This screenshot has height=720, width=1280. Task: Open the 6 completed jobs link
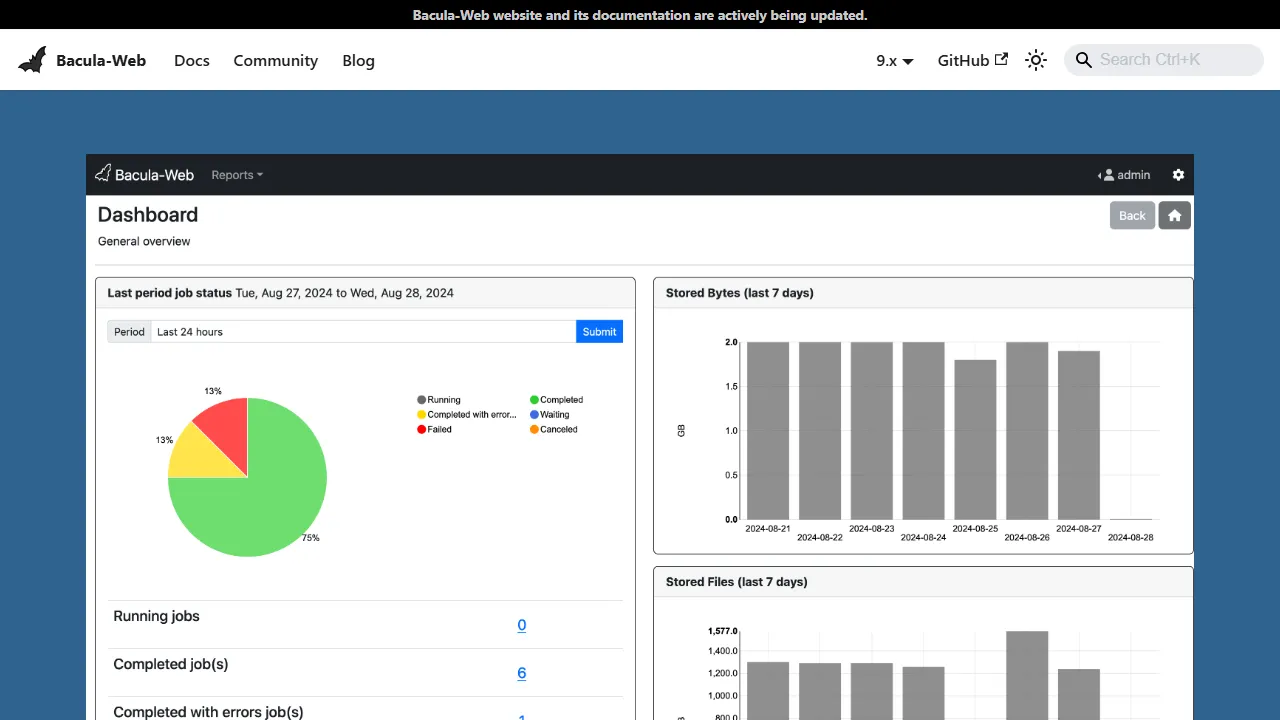click(521, 673)
